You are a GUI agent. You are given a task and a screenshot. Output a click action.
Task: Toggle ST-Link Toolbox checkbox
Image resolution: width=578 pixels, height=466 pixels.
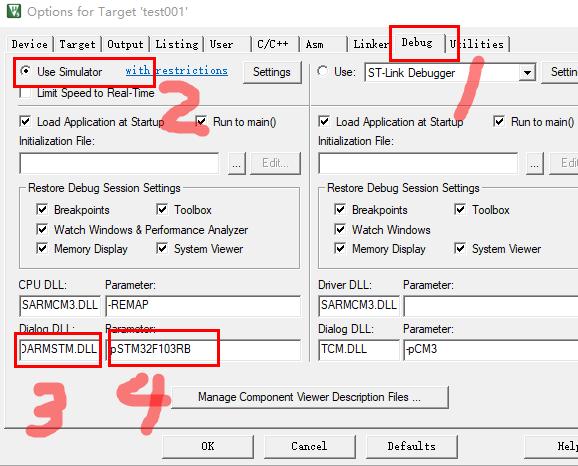tap(460, 209)
